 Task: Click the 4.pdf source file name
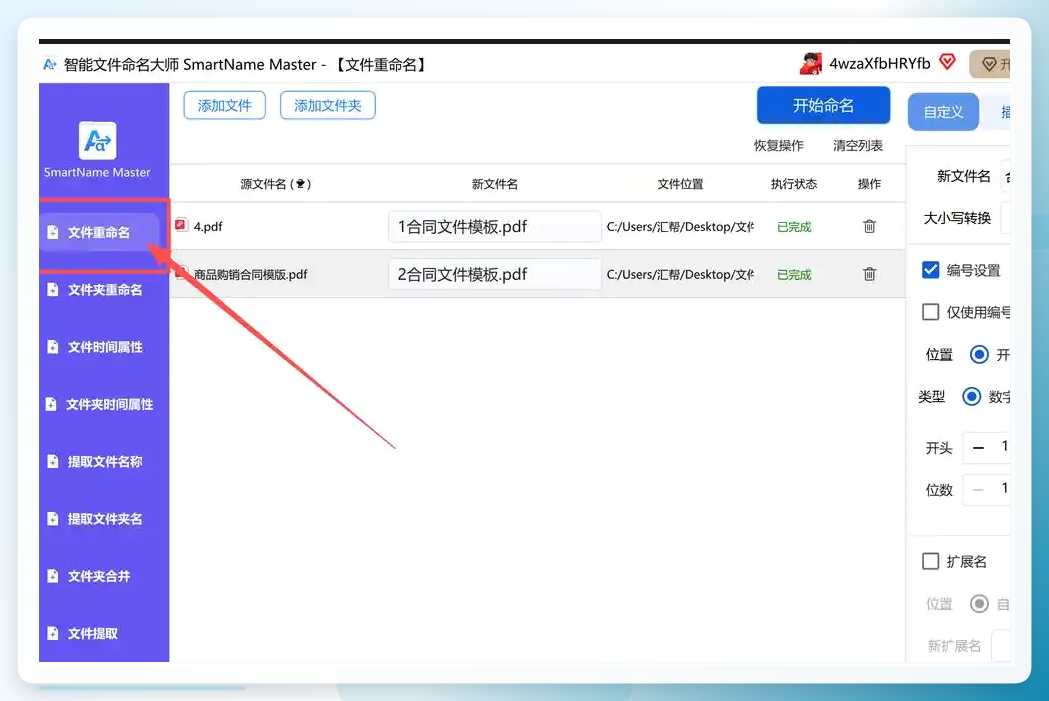pyautogui.click(x=208, y=227)
